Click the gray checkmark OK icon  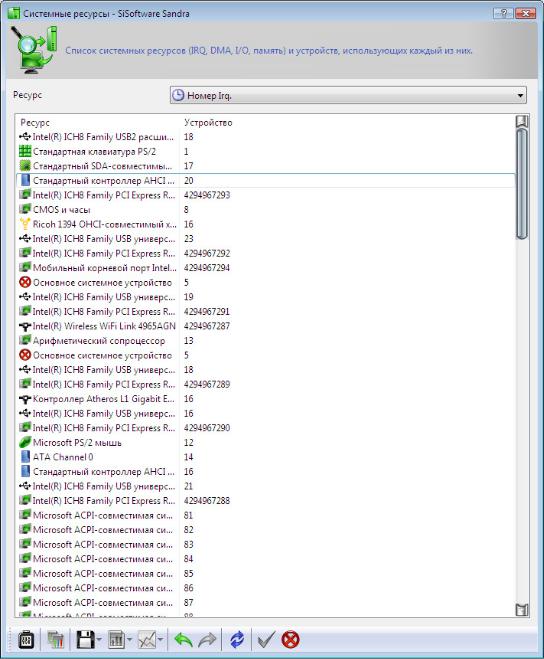point(266,640)
